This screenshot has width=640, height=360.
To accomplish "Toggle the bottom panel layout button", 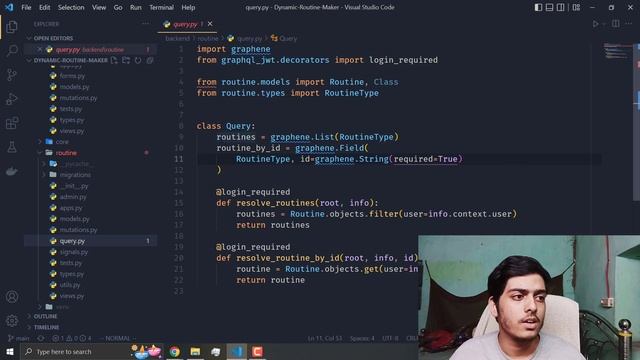I will coord(549,7).
